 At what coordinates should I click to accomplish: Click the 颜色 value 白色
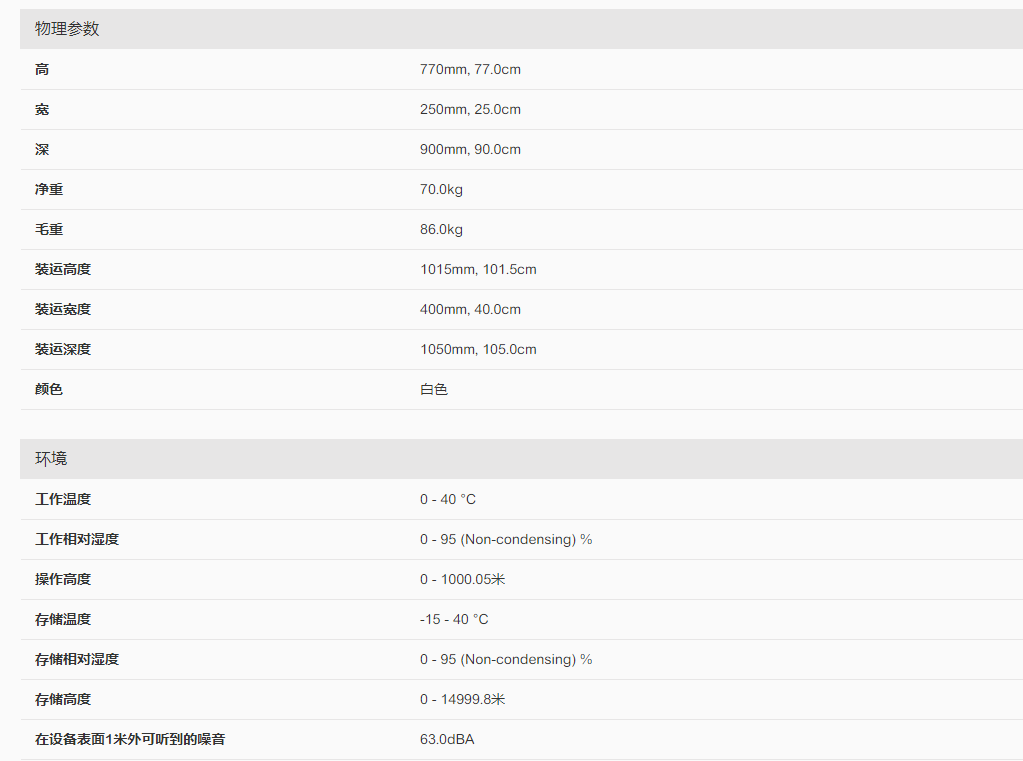coord(434,389)
